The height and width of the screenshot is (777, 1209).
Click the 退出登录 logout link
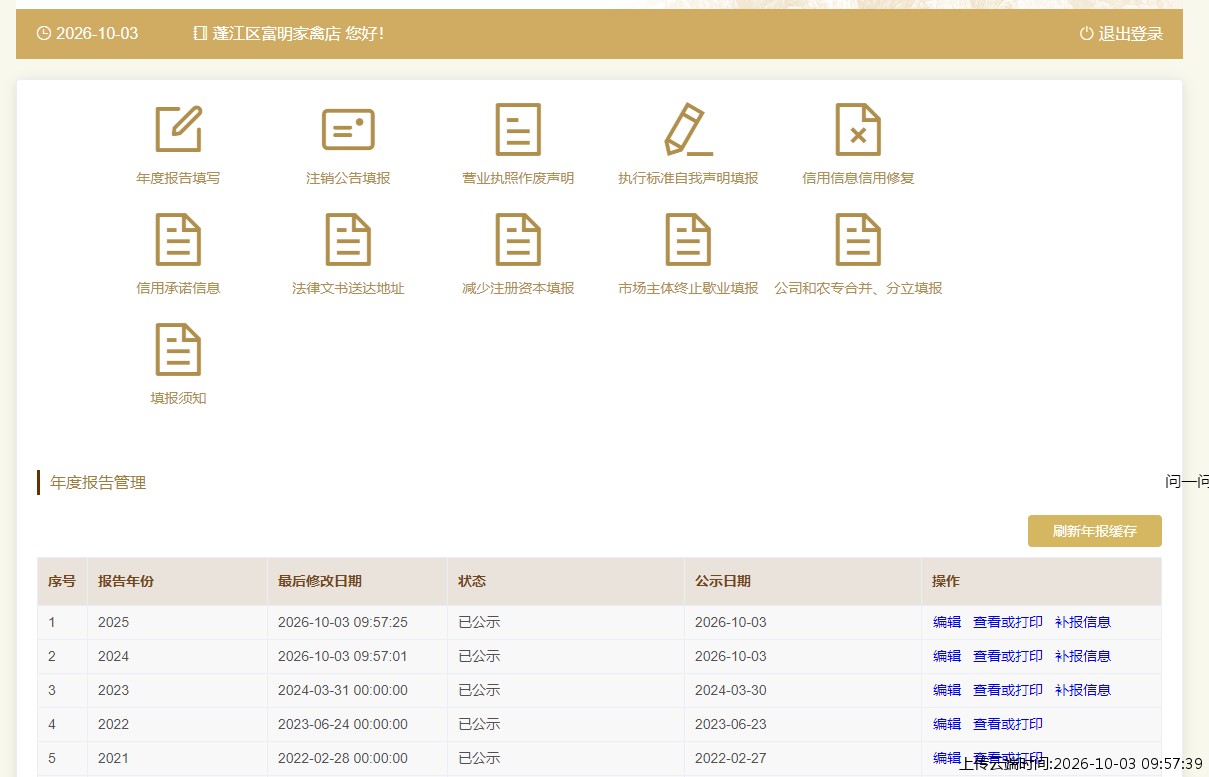point(1121,34)
